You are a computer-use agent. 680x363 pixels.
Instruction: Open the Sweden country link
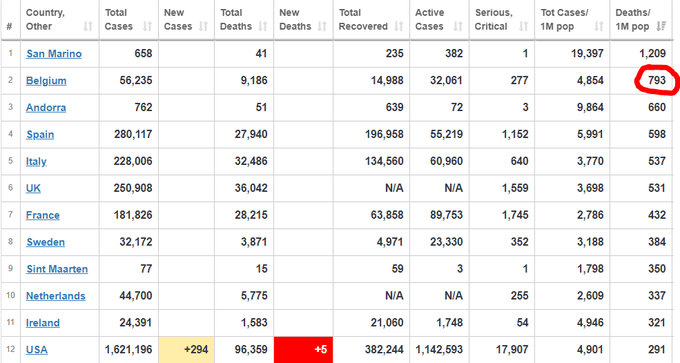pyautogui.click(x=46, y=242)
